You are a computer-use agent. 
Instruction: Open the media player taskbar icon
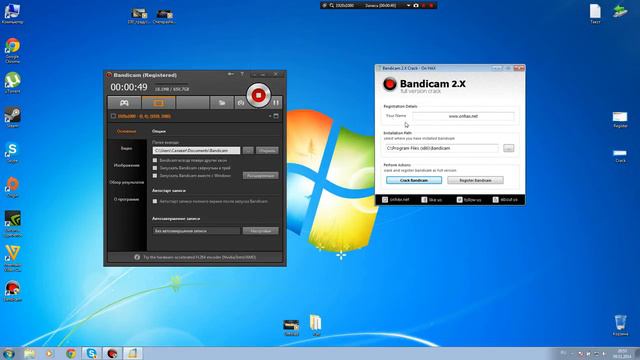point(49,353)
